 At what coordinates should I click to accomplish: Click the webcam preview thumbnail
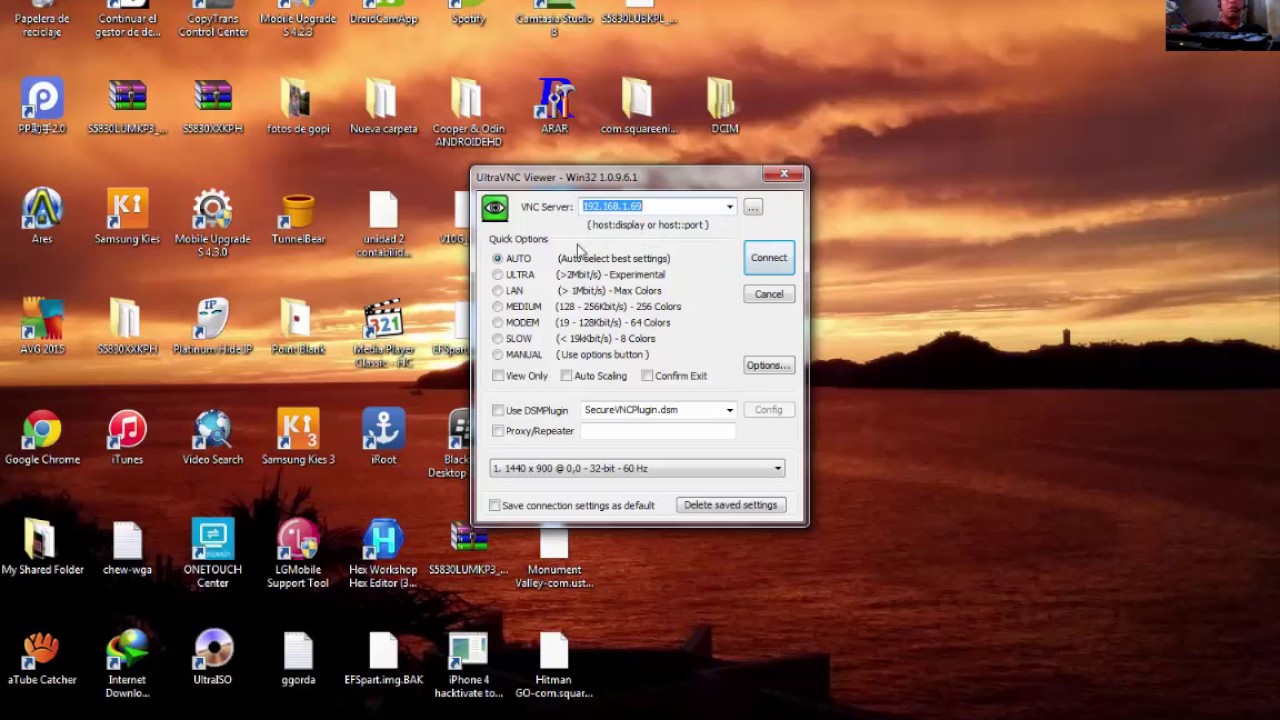[1222, 25]
